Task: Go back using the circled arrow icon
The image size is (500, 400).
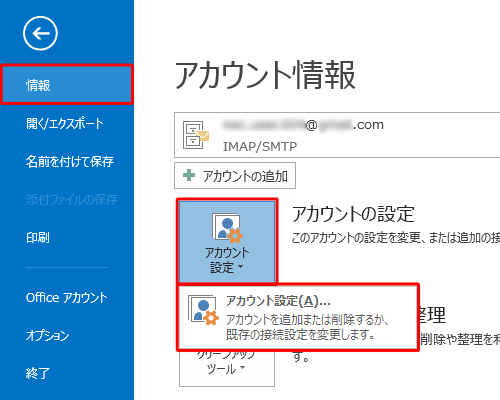Action: click(40, 33)
